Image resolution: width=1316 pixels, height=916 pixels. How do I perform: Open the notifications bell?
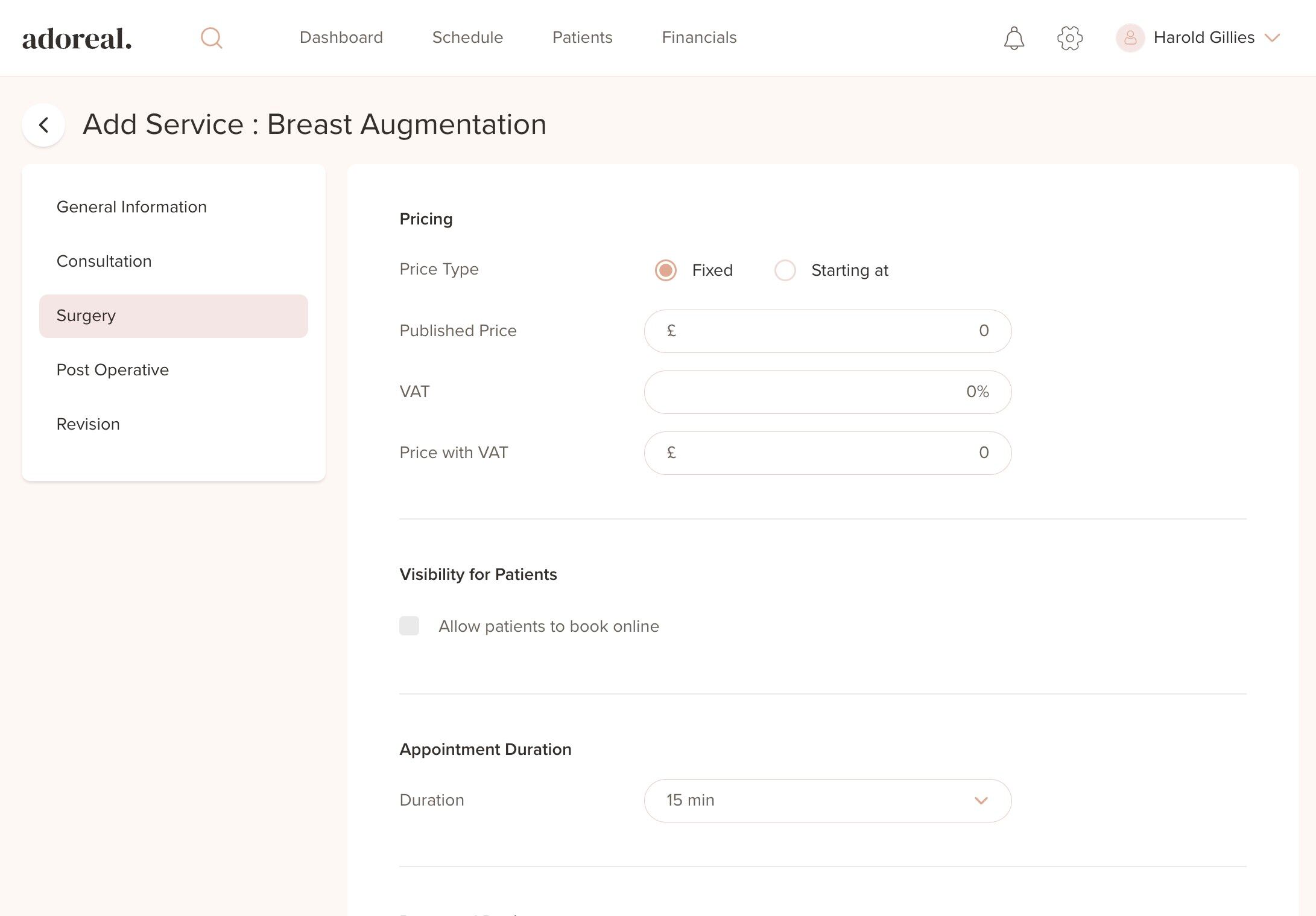pyautogui.click(x=1014, y=38)
